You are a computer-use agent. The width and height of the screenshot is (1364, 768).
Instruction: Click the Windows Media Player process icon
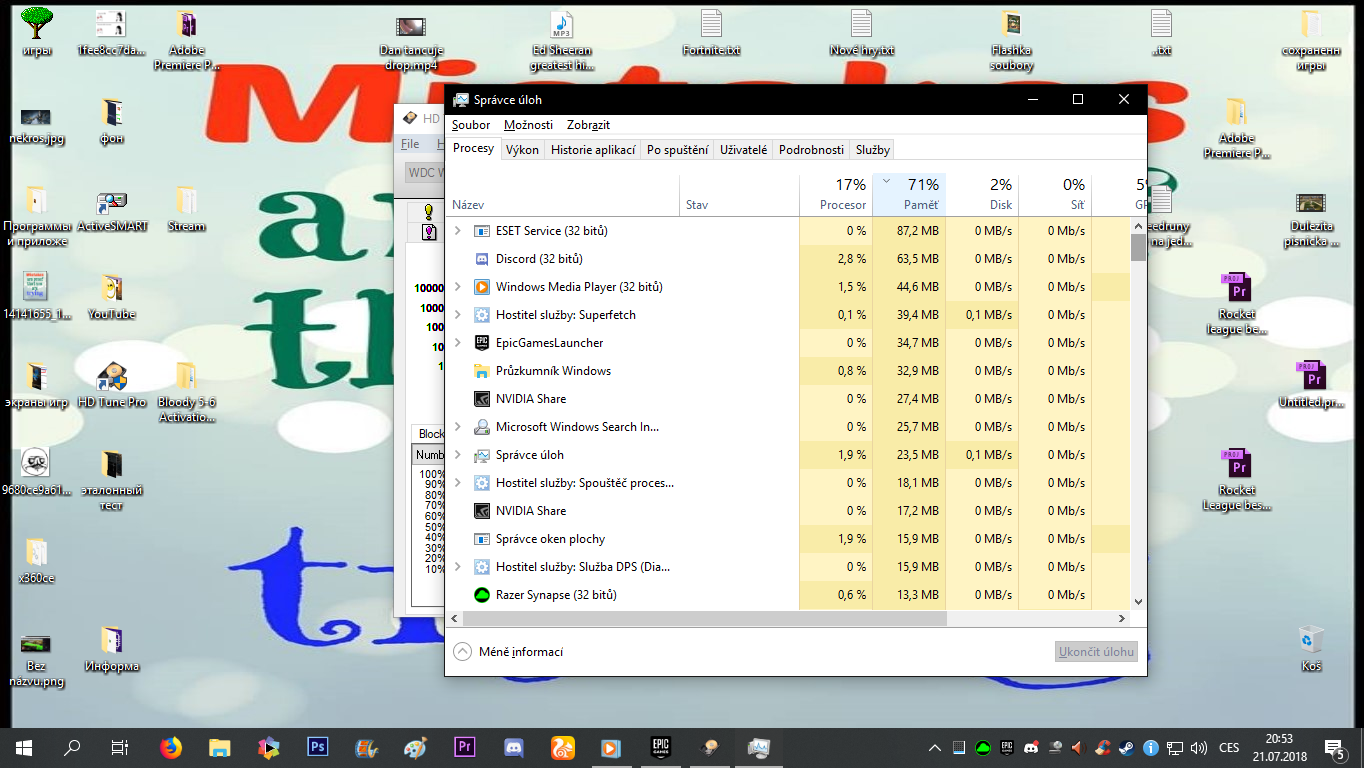tap(481, 287)
